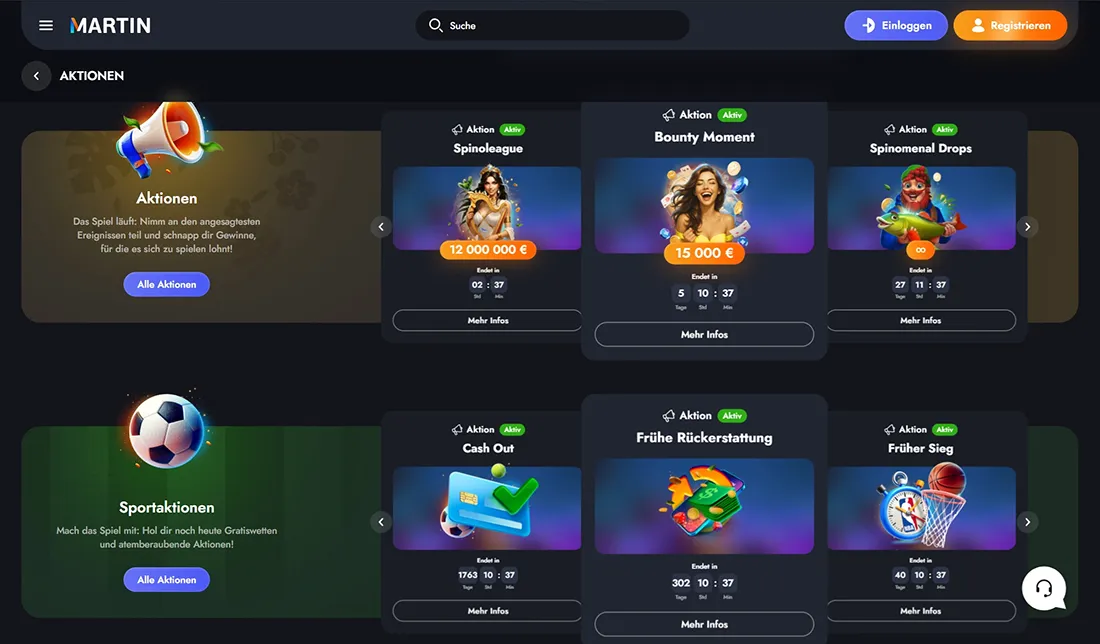Image resolution: width=1100 pixels, height=644 pixels.
Task: Click the search magnifier icon
Action: pos(436,25)
